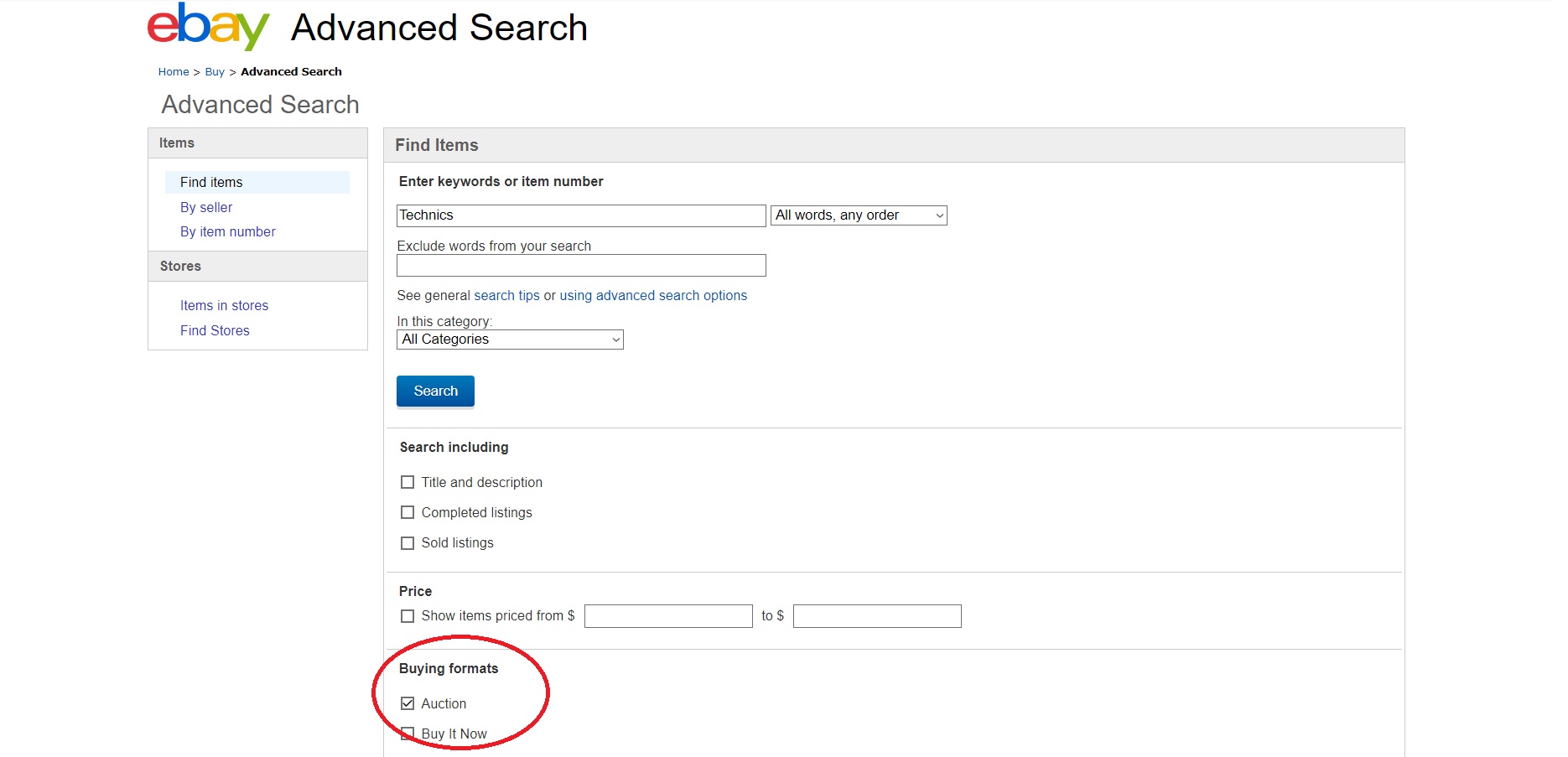Expand the All Categories dropdown
Image resolution: width=1568 pixels, height=757 pixels.
tap(510, 340)
